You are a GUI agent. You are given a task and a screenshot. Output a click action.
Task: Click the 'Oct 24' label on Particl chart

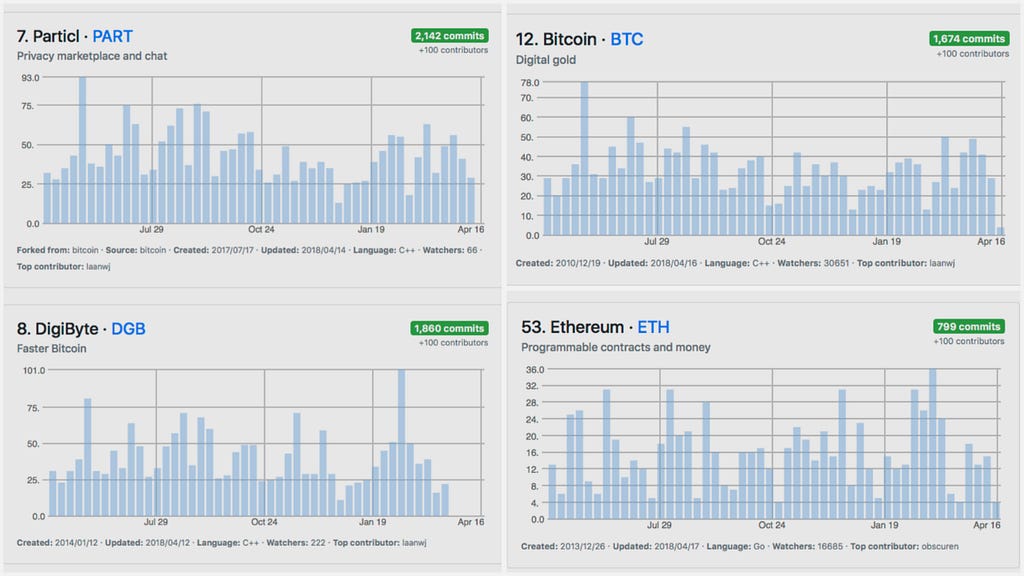point(261,229)
